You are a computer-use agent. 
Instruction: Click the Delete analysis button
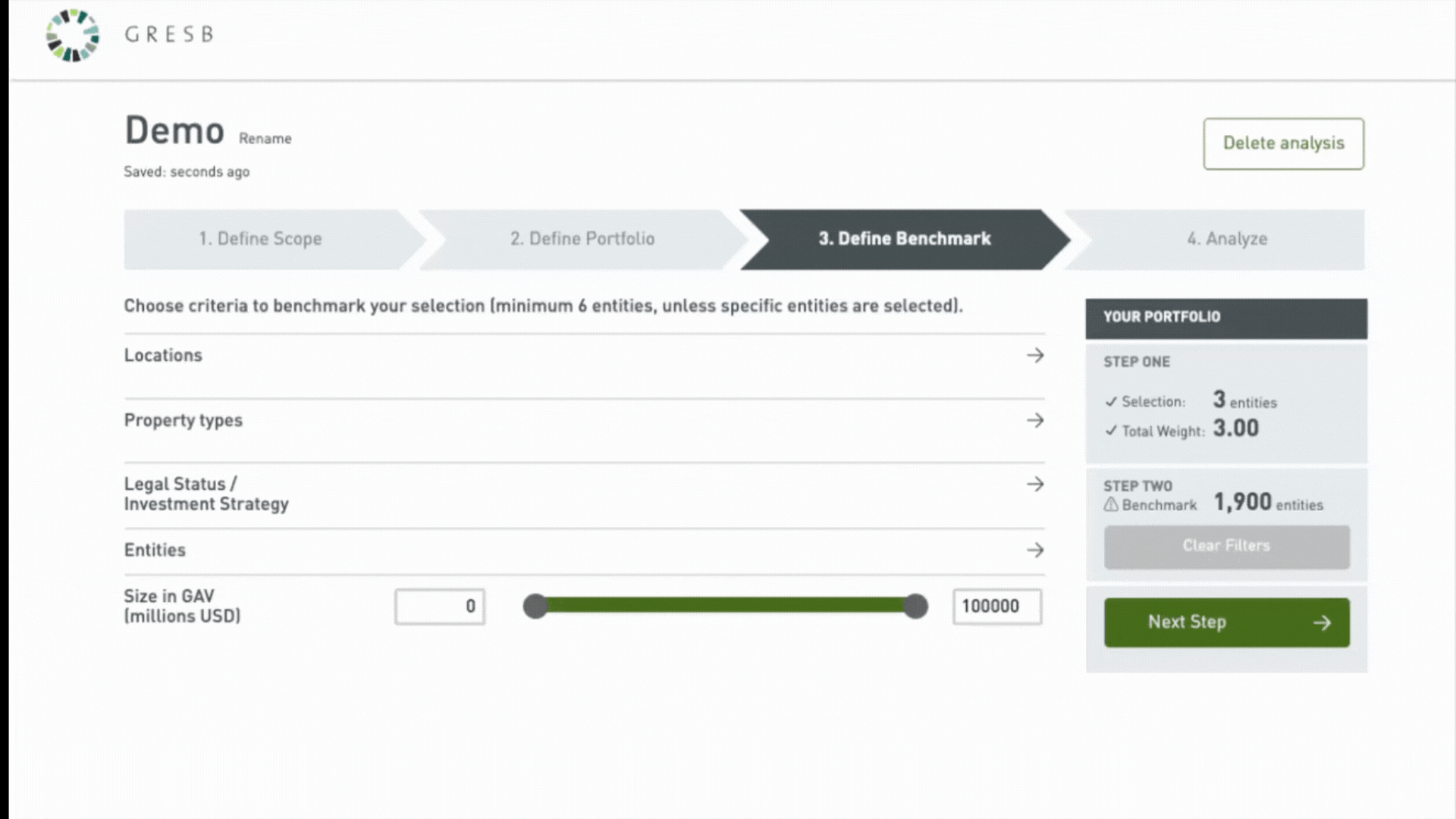[x=1283, y=143]
